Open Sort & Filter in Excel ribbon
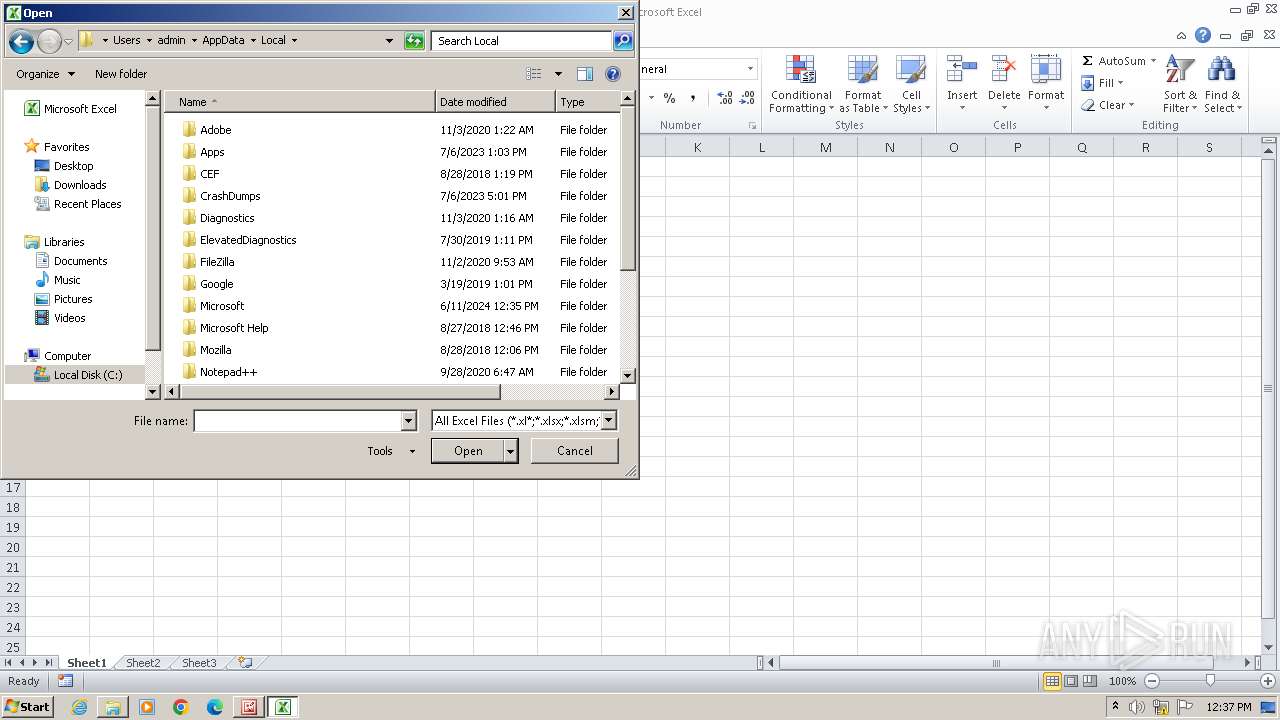This screenshot has width=1280, height=720. pyautogui.click(x=1180, y=85)
